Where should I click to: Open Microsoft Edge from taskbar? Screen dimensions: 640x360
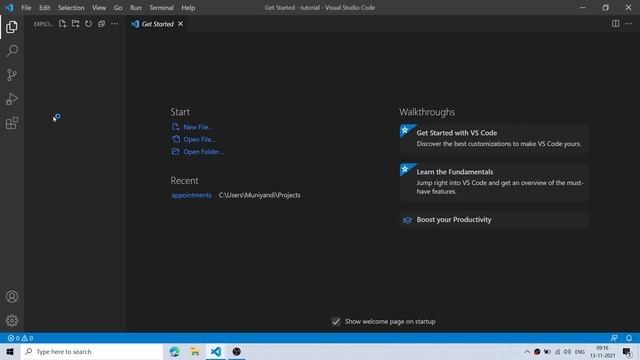click(175, 351)
